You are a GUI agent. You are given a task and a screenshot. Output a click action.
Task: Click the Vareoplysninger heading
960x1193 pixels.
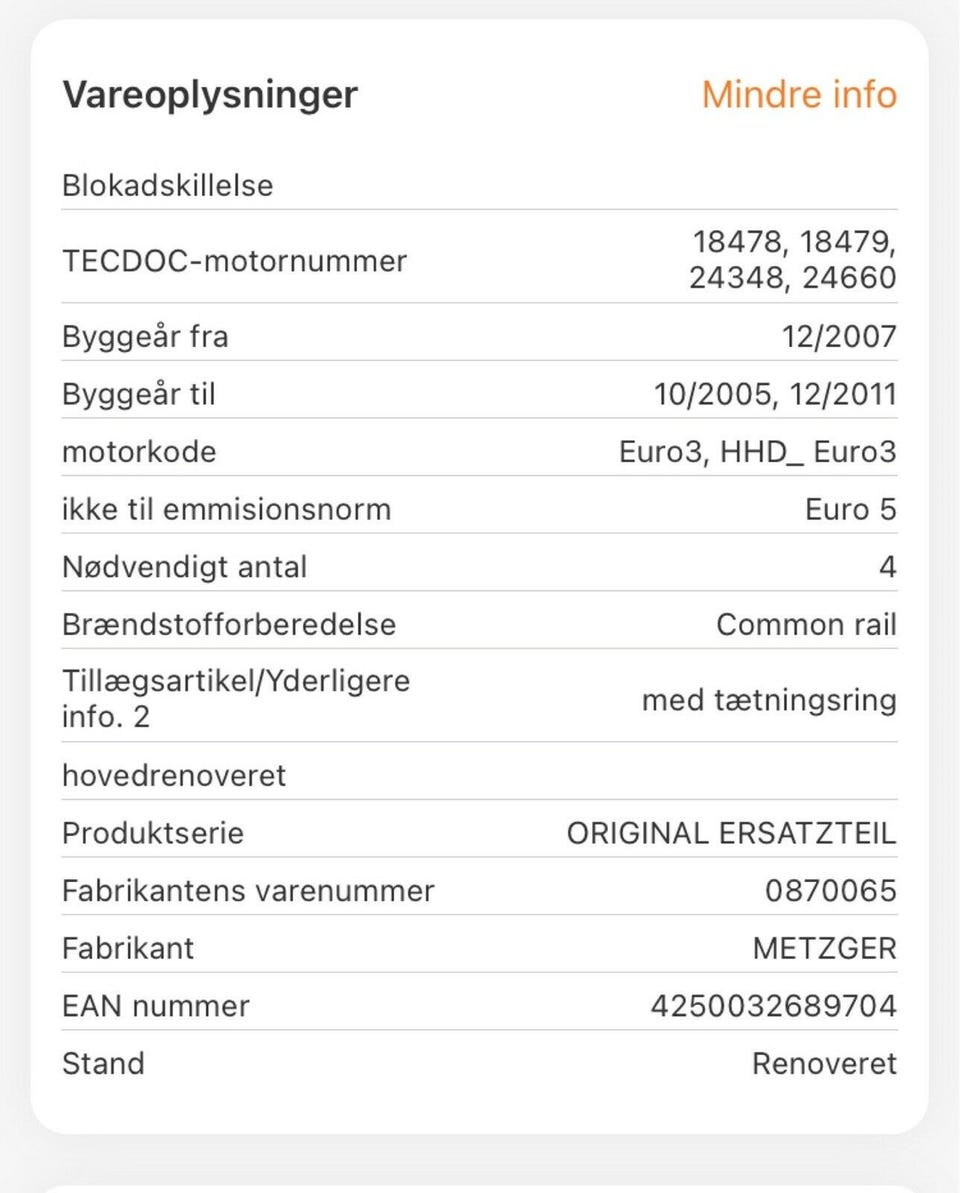point(210,95)
